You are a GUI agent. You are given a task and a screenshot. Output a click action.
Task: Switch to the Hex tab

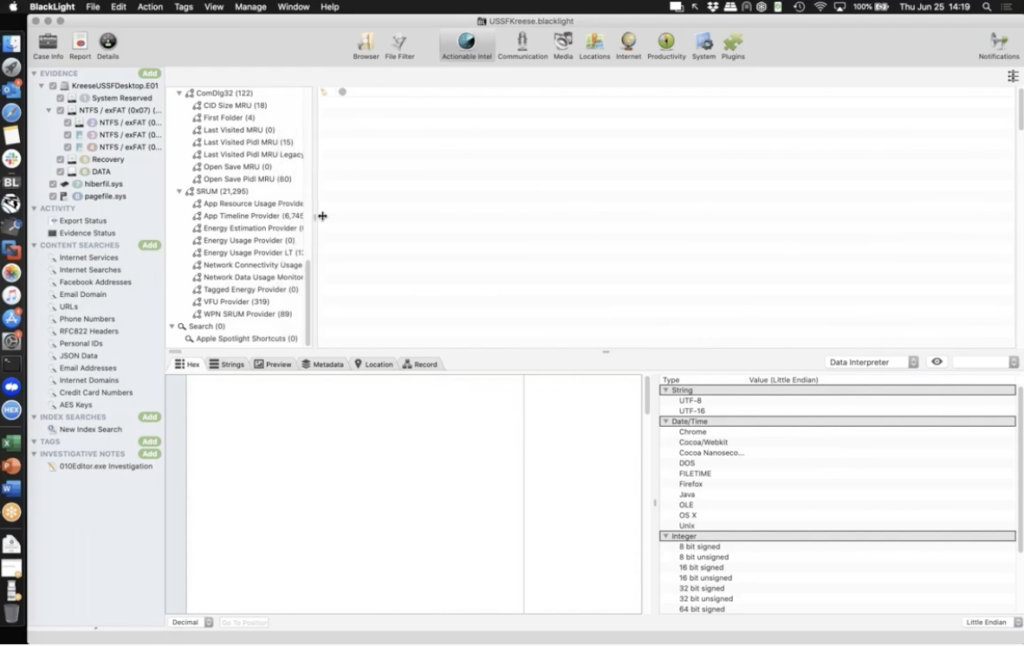pos(187,364)
